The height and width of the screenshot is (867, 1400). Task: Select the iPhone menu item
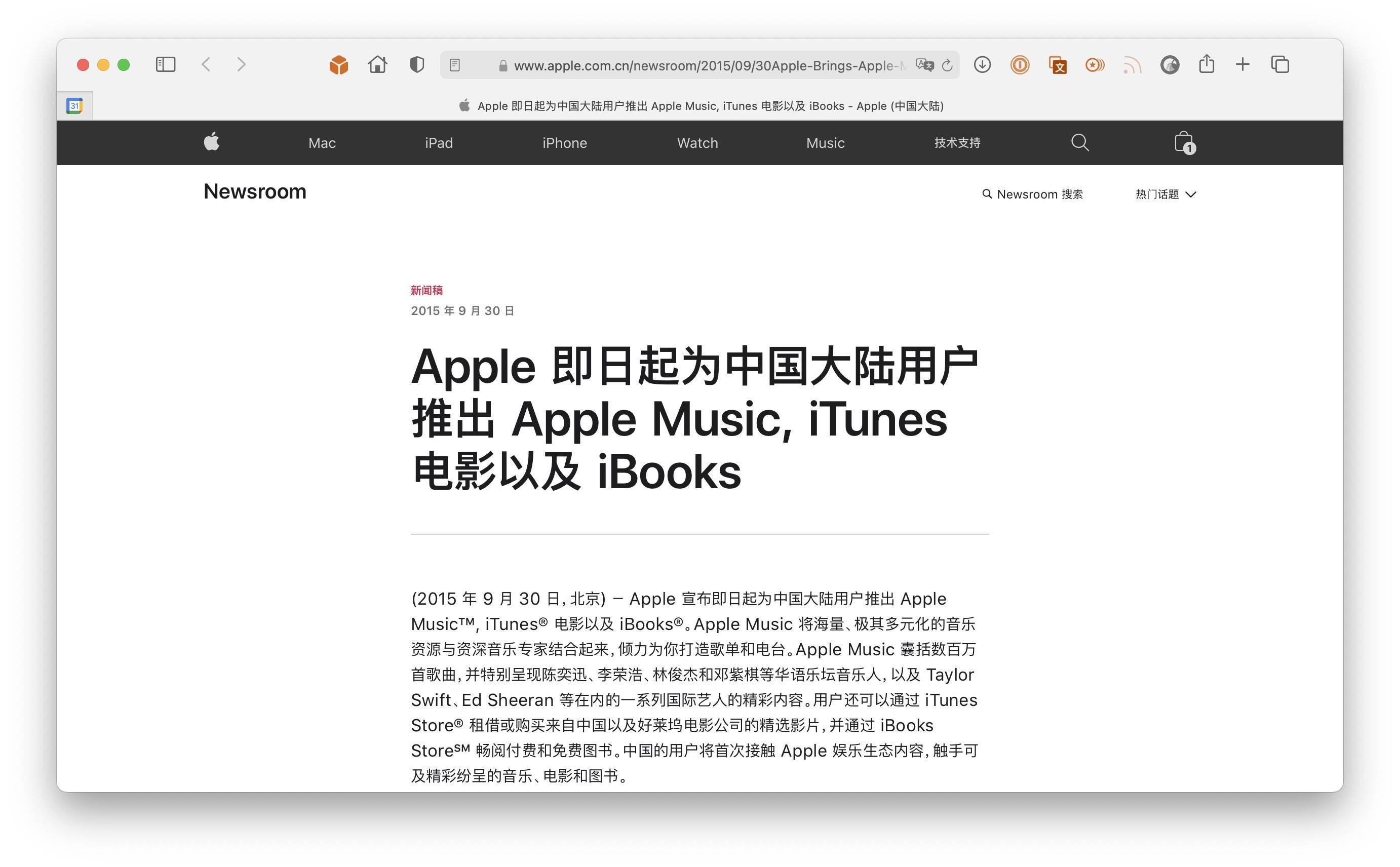[x=564, y=142]
